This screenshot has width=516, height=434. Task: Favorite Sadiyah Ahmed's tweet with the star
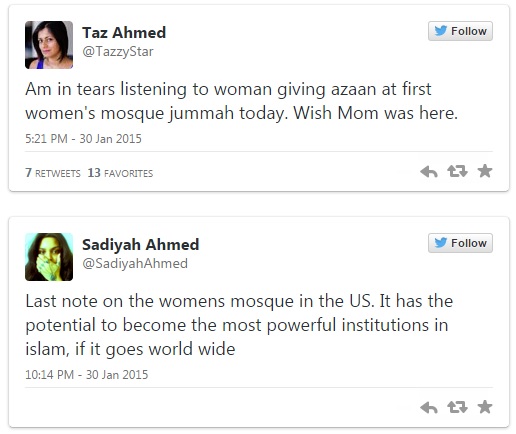[485, 407]
